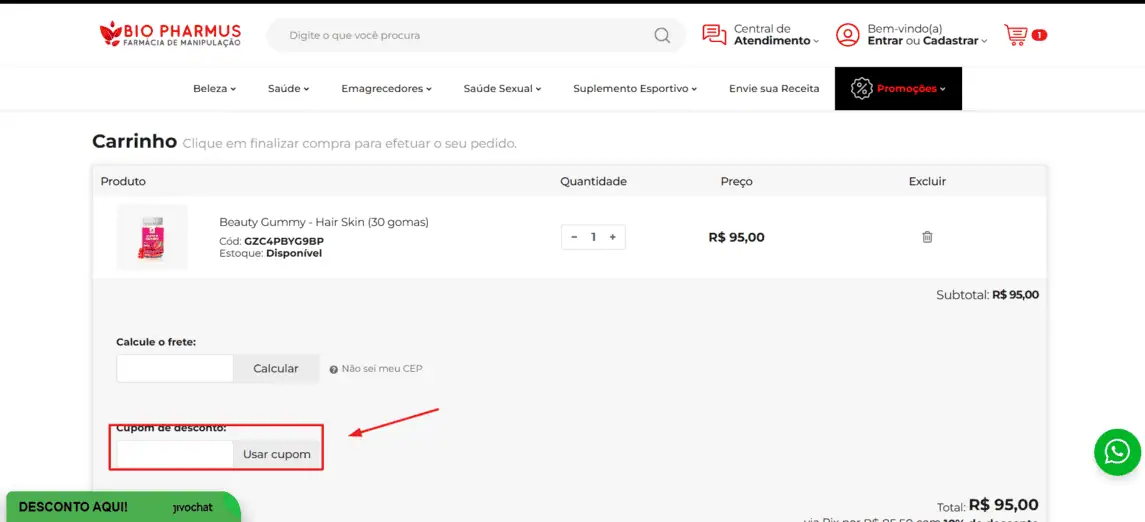This screenshot has height=522, width=1145.
Task: Open the Não sei meu CEP link
Action: coord(382,369)
